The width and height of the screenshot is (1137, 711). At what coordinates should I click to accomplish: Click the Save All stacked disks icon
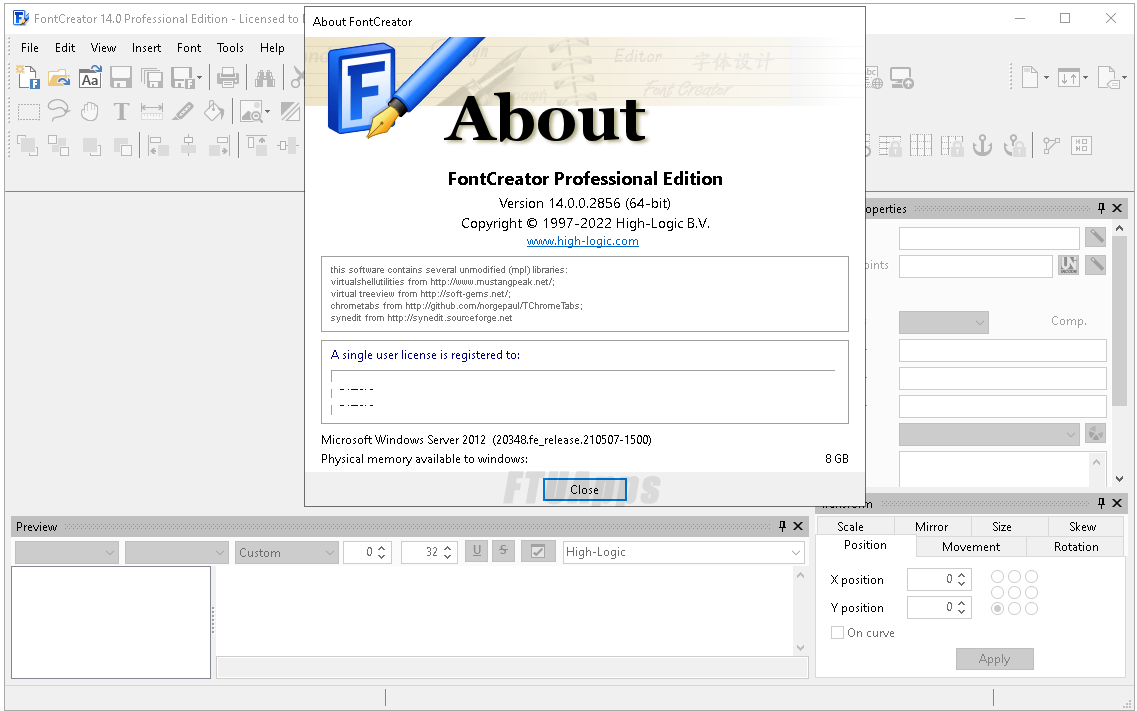[152, 78]
